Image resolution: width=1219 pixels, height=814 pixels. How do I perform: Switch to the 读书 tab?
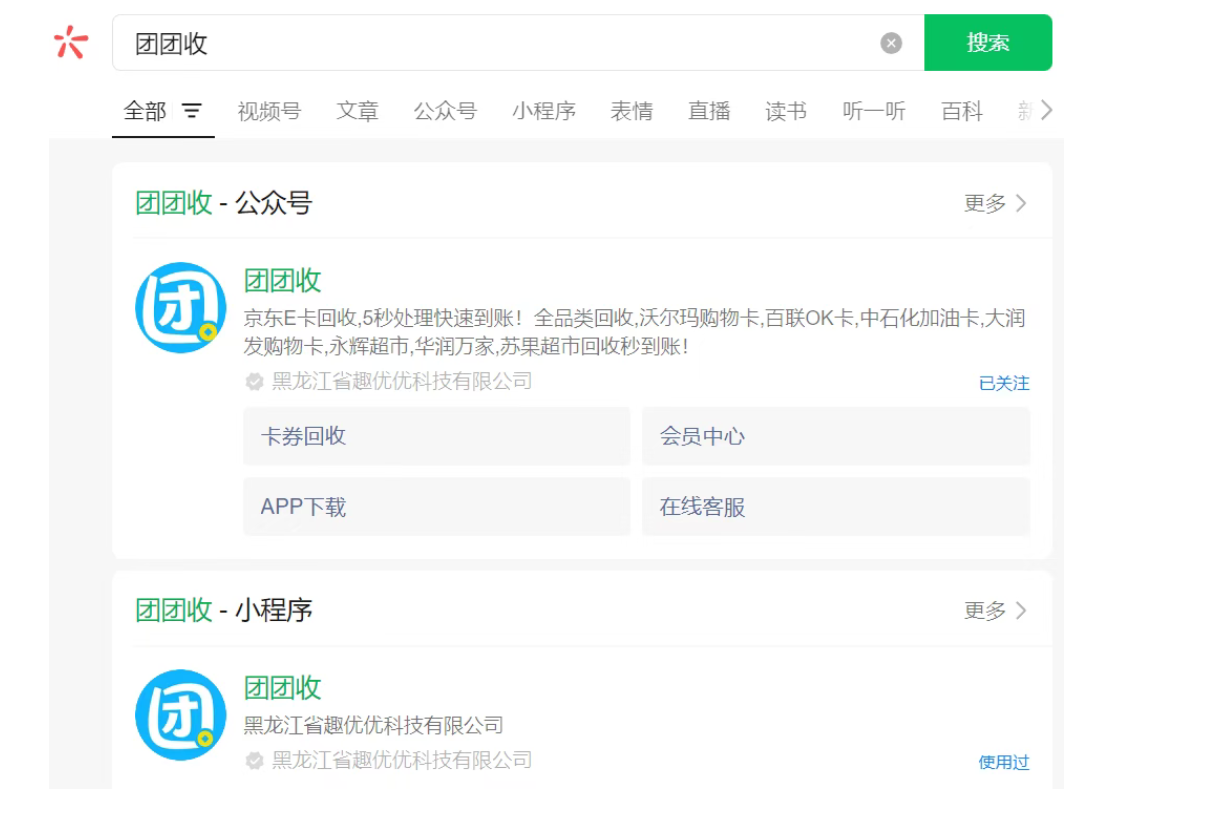pyautogui.click(x=786, y=111)
